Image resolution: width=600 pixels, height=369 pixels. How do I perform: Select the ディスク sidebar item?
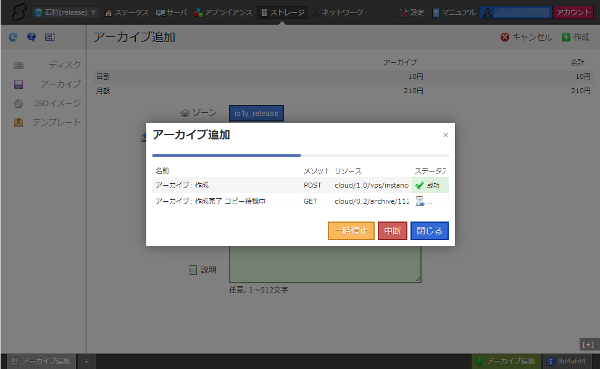tap(47, 65)
